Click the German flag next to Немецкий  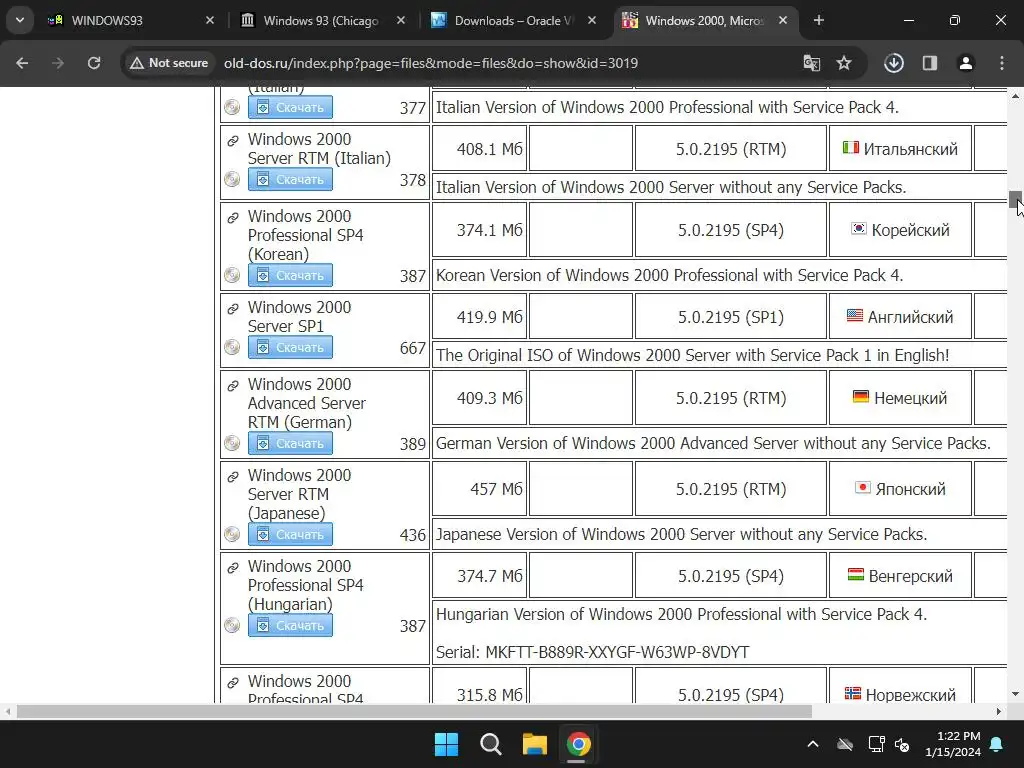(861, 396)
